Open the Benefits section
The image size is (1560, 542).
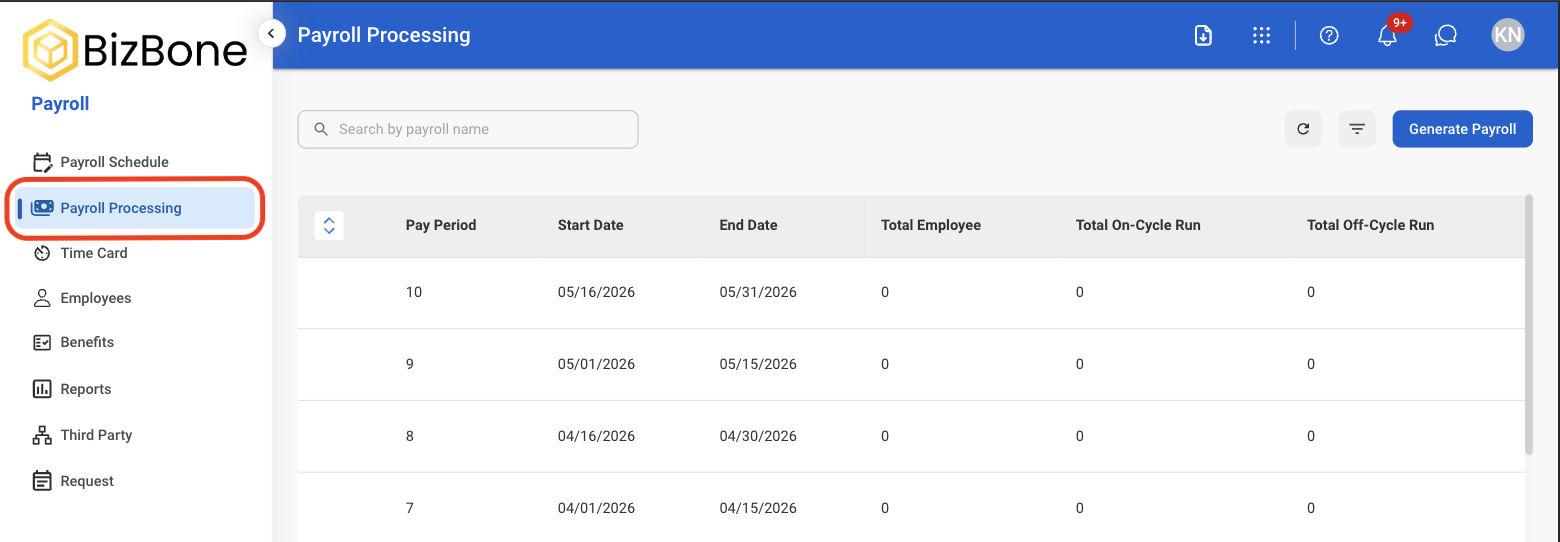coord(87,342)
